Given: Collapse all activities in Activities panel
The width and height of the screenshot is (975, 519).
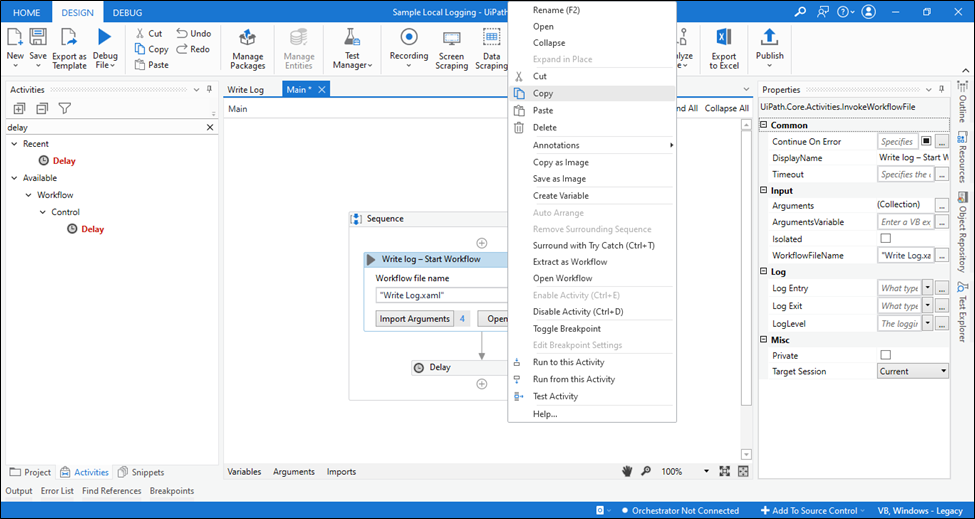Looking at the screenshot, I should coord(42,109).
